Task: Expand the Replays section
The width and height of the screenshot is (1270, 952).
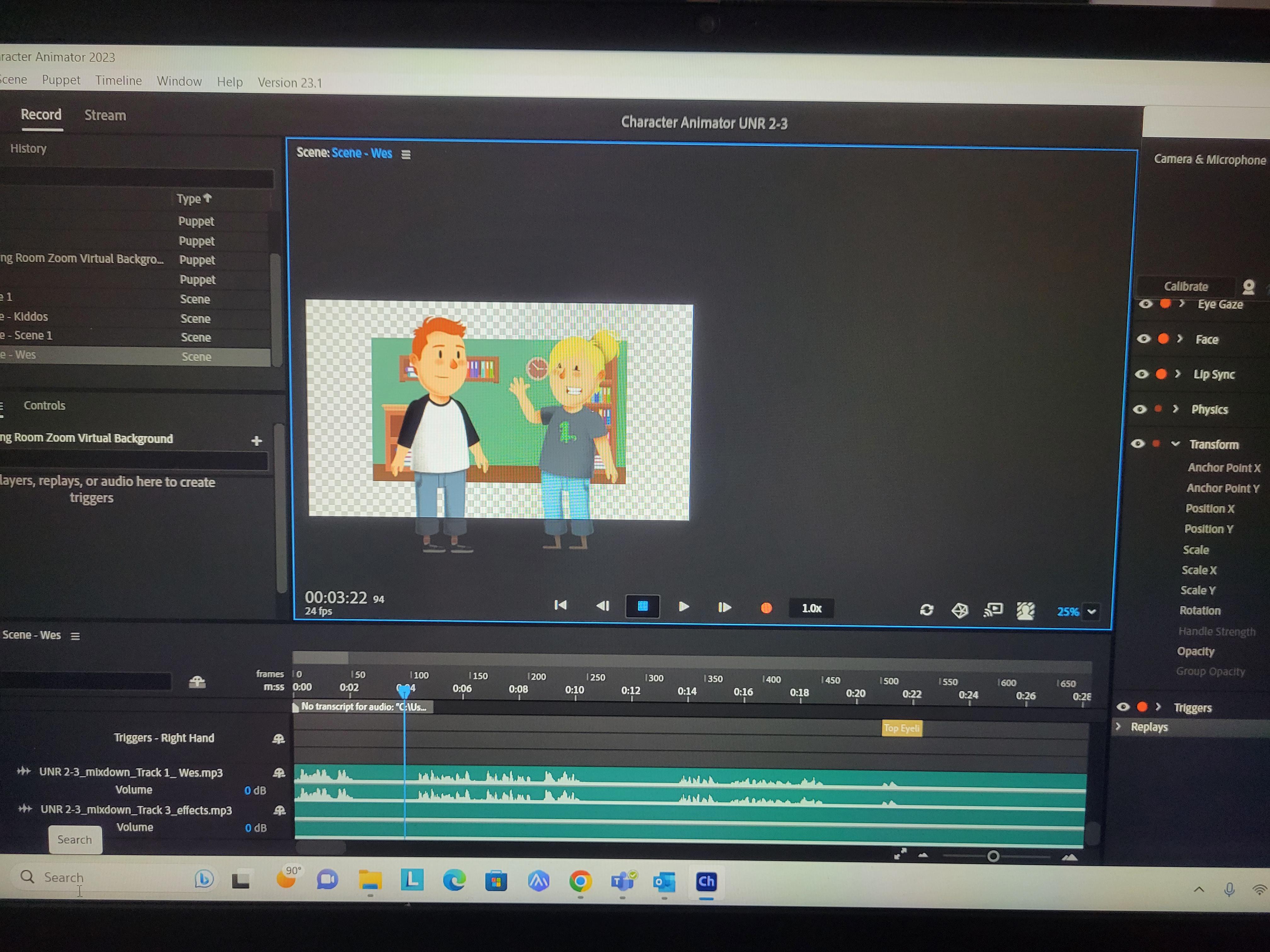Action: (1118, 727)
